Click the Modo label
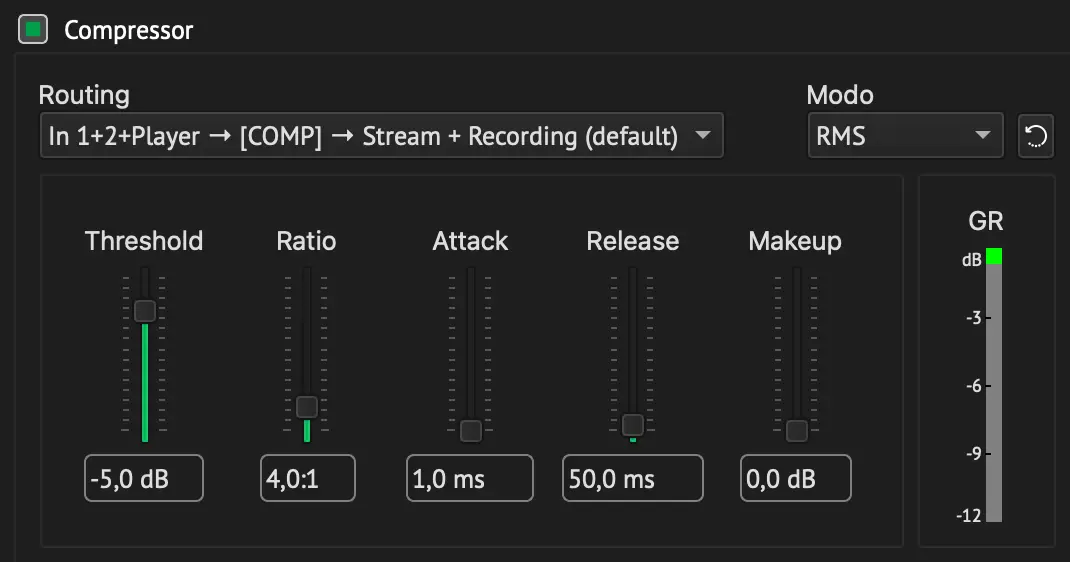Image resolution: width=1070 pixels, height=562 pixels. point(840,94)
